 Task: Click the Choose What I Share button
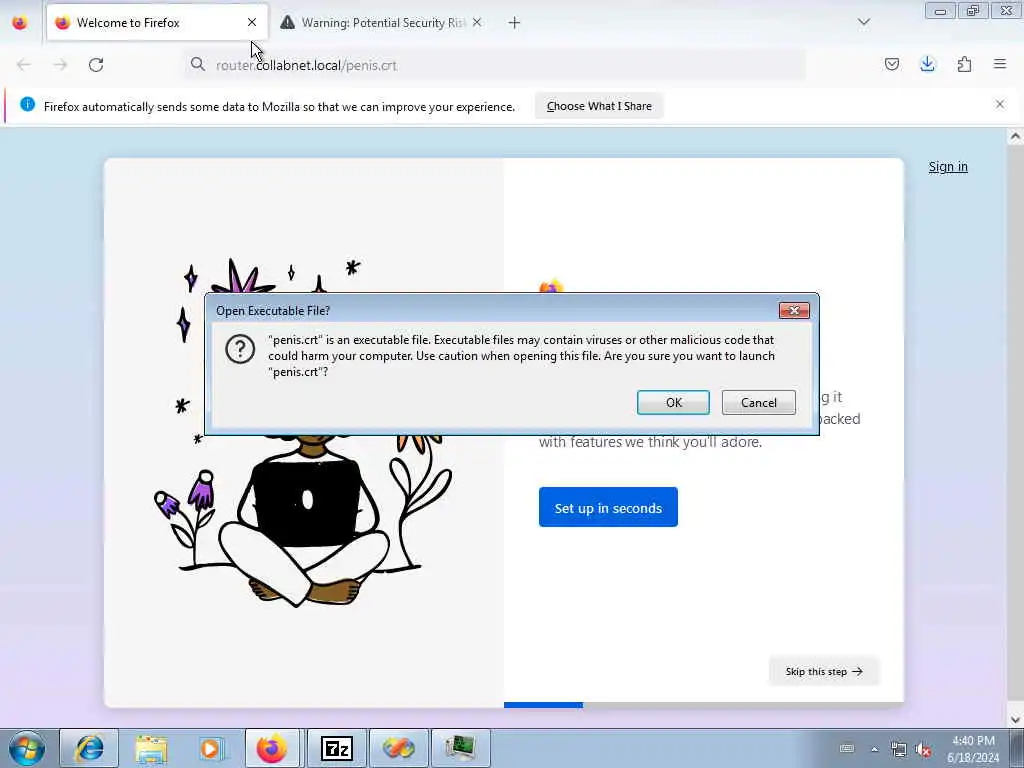pyautogui.click(x=599, y=106)
